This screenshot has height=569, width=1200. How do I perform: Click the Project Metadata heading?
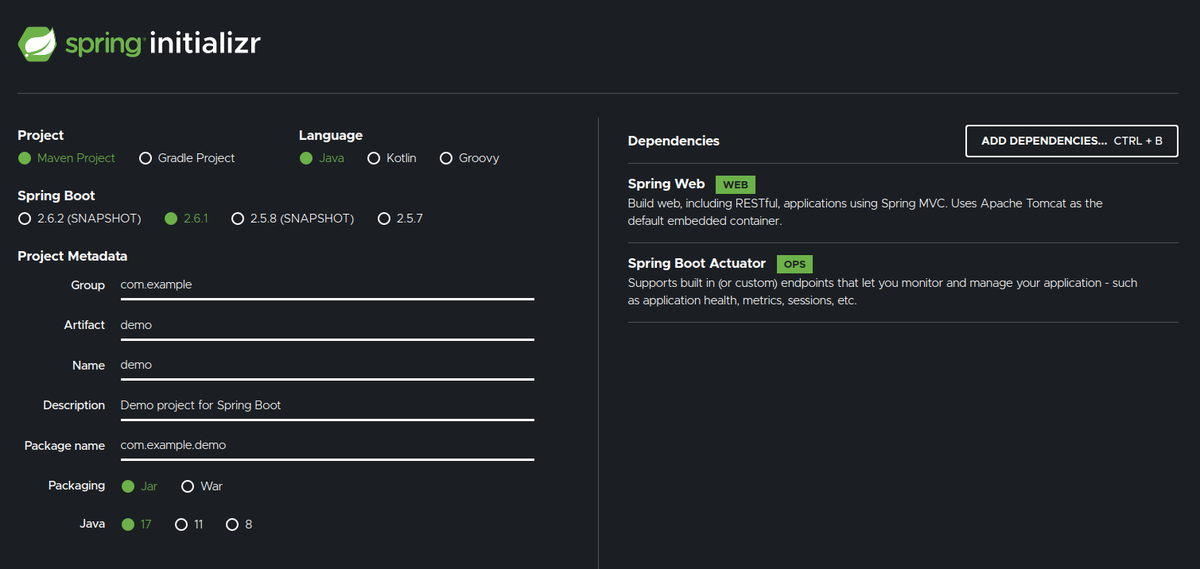72,256
